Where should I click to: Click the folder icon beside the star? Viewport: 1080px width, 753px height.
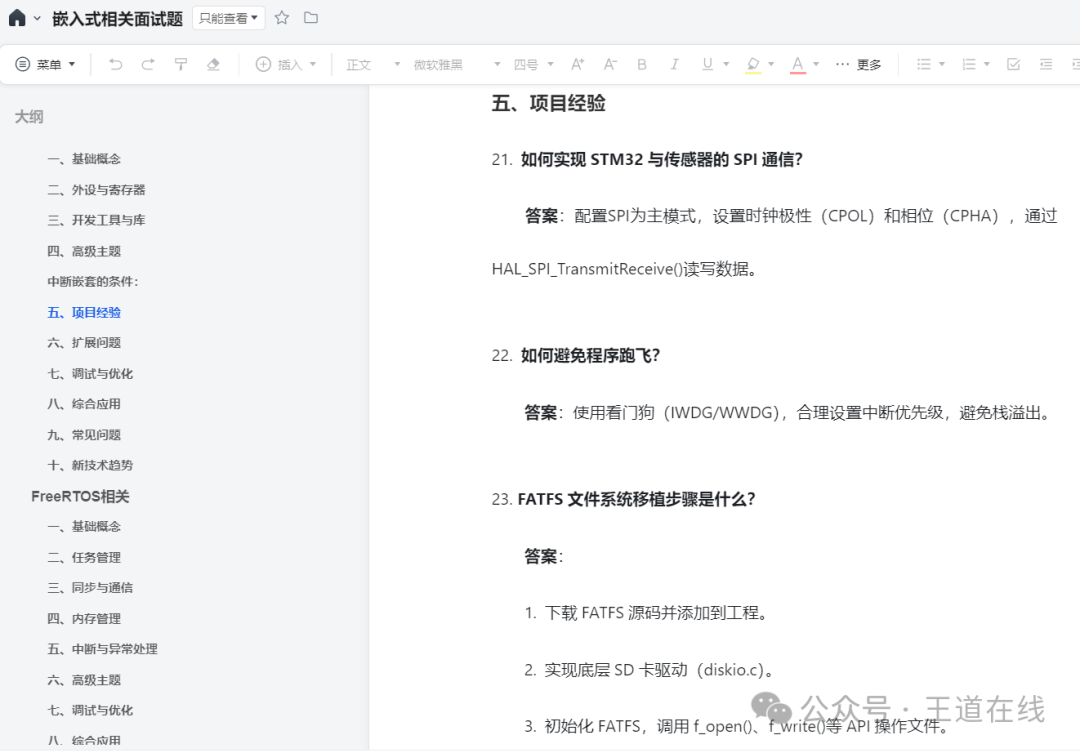click(x=311, y=18)
